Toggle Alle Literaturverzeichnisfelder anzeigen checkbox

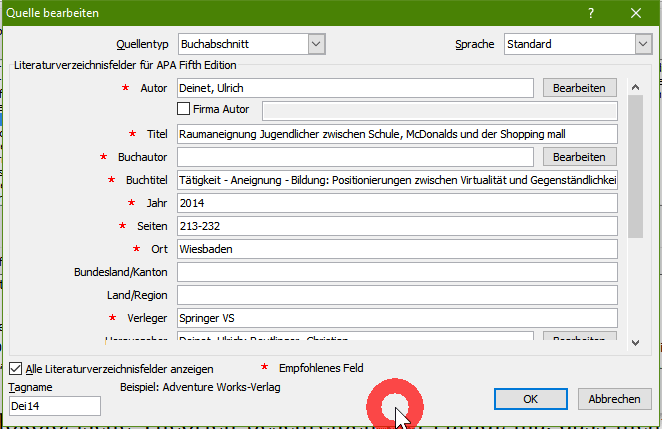point(16,368)
